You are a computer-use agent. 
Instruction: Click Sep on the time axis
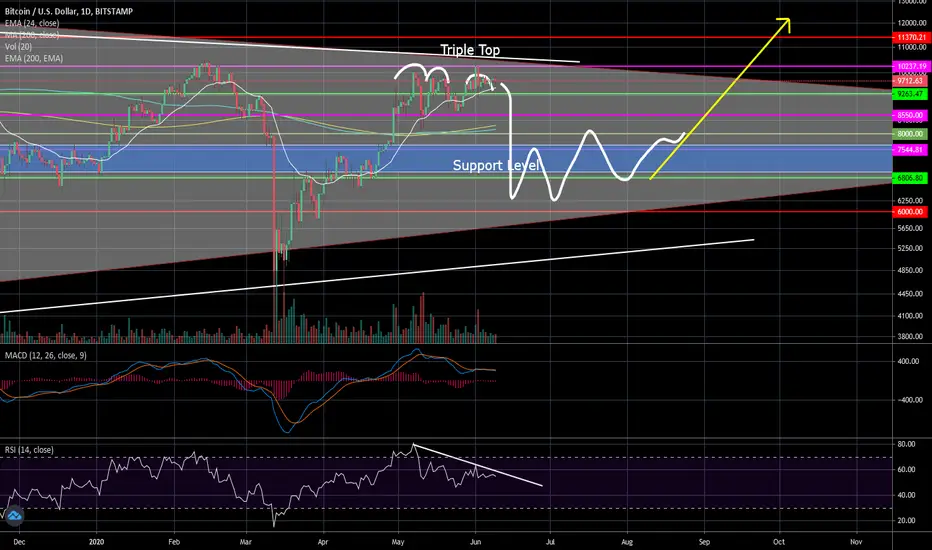(704, 542)
